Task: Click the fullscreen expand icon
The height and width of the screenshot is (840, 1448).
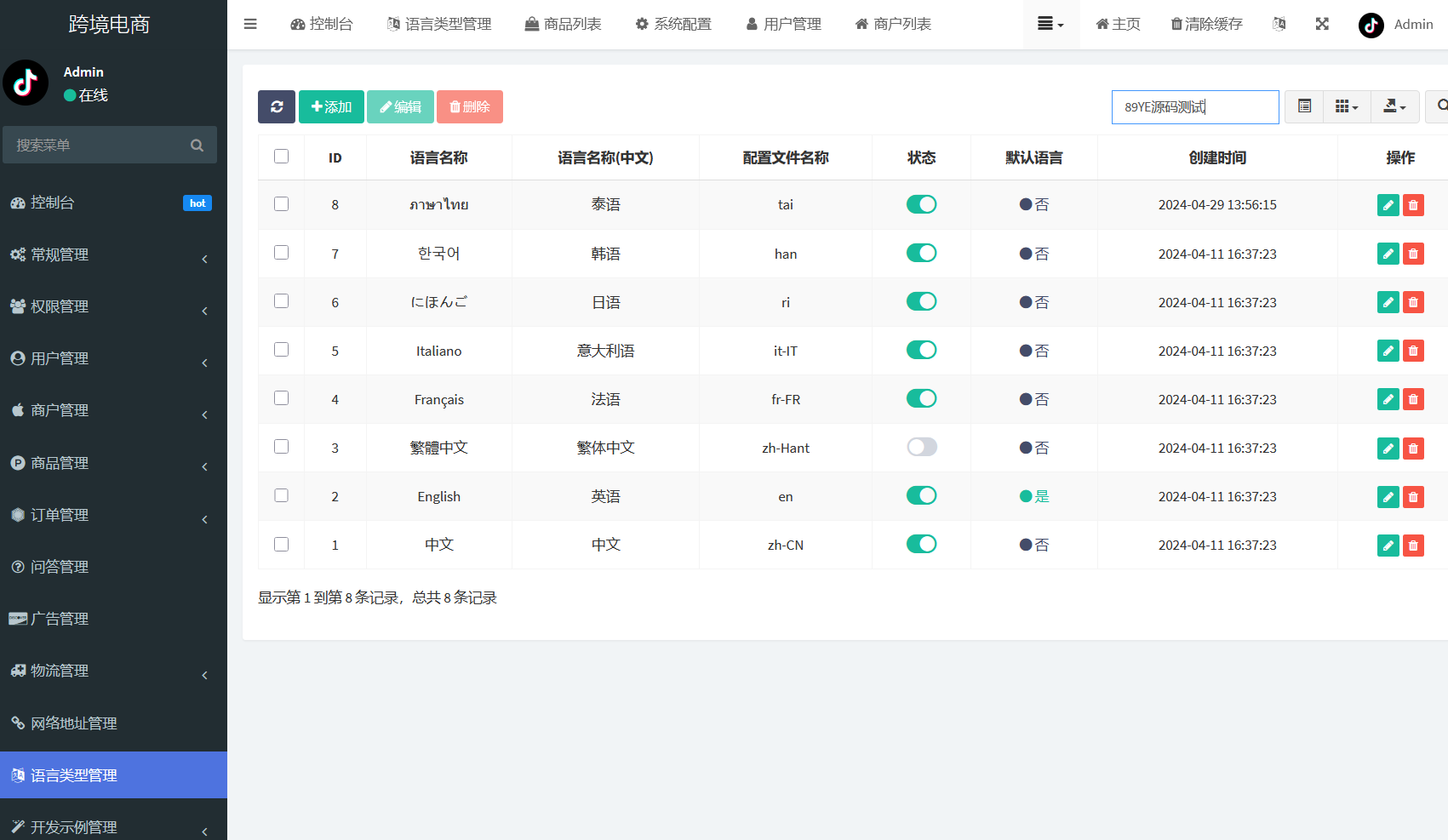Action: 1322,24
